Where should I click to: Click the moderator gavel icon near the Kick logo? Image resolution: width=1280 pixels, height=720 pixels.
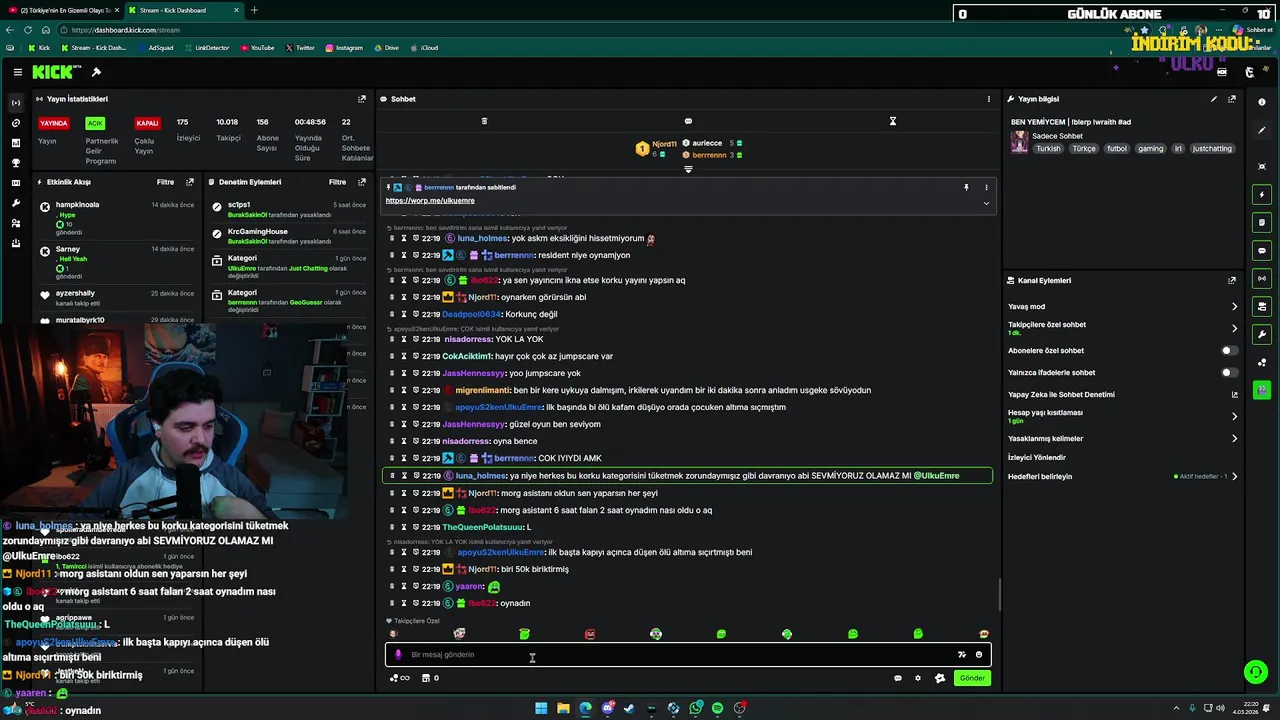pyautogui.click(x=96, y=72)
